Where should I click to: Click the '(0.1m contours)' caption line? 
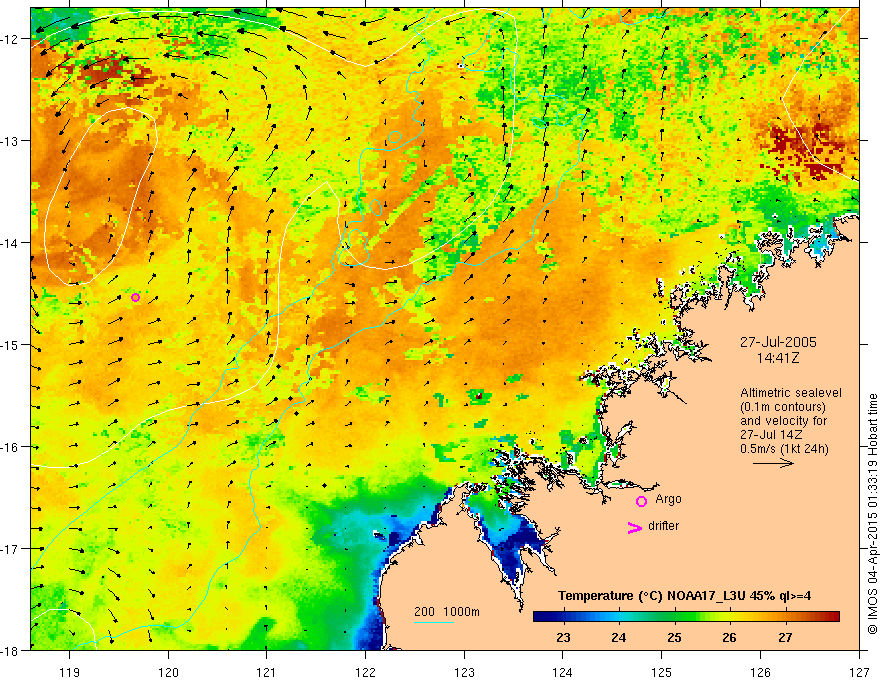pos(783,407)
